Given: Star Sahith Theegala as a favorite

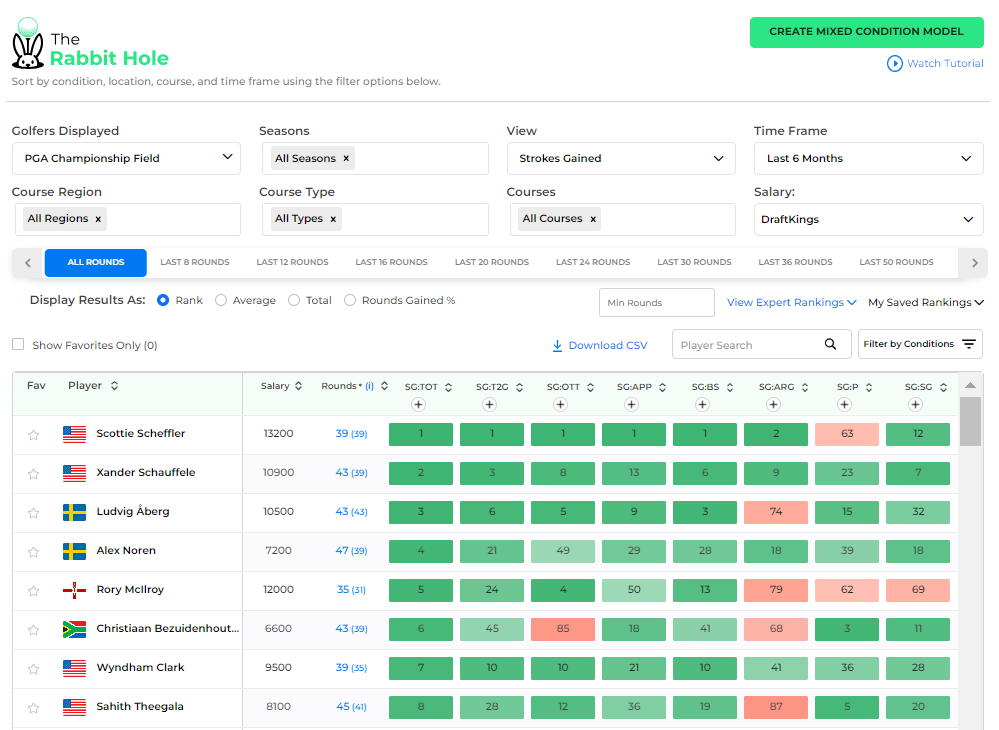Looking at the screenshot, I should [34, 708].
